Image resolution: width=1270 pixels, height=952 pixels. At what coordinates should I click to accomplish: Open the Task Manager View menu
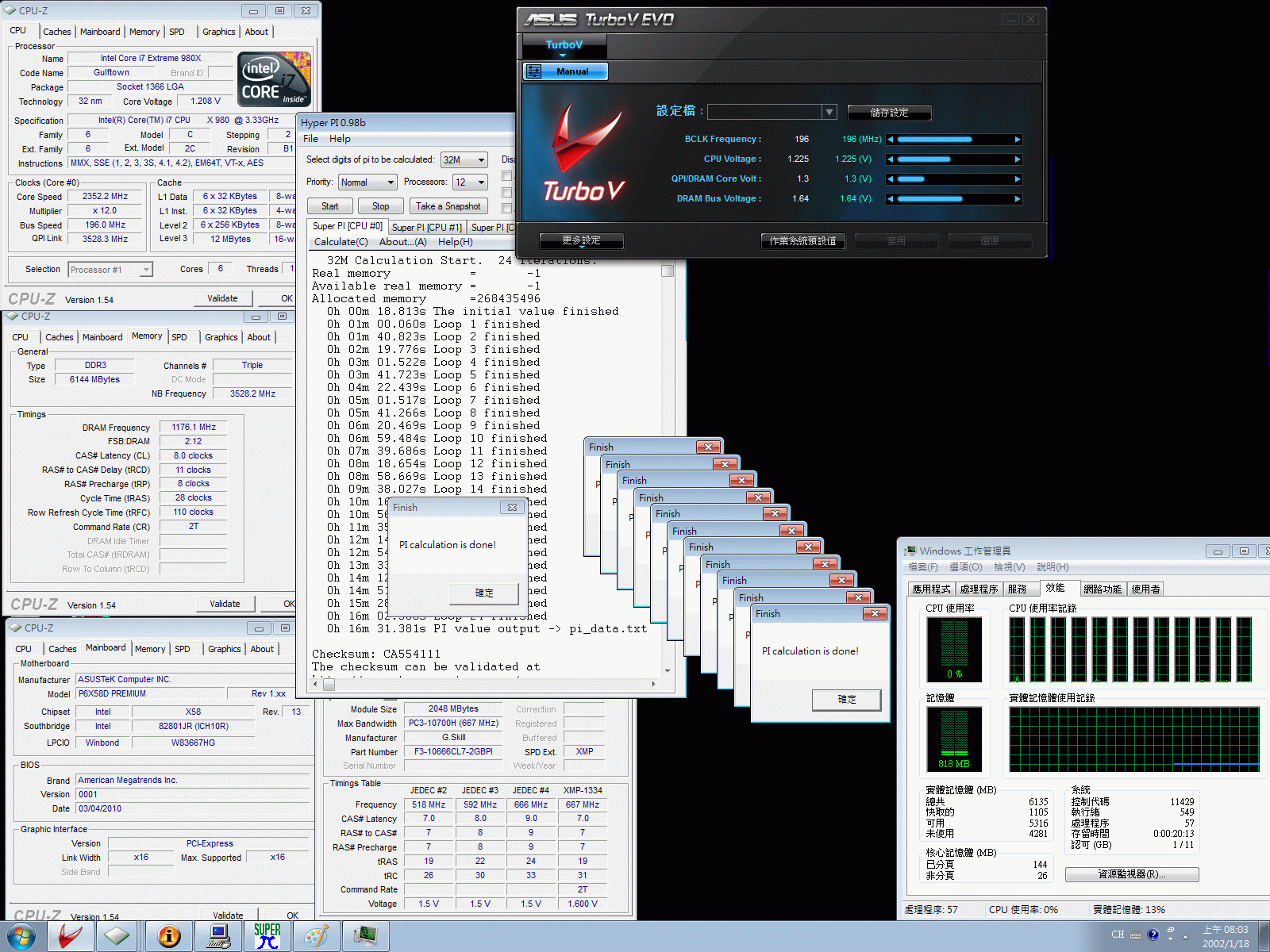click(x=1010, y=567)
